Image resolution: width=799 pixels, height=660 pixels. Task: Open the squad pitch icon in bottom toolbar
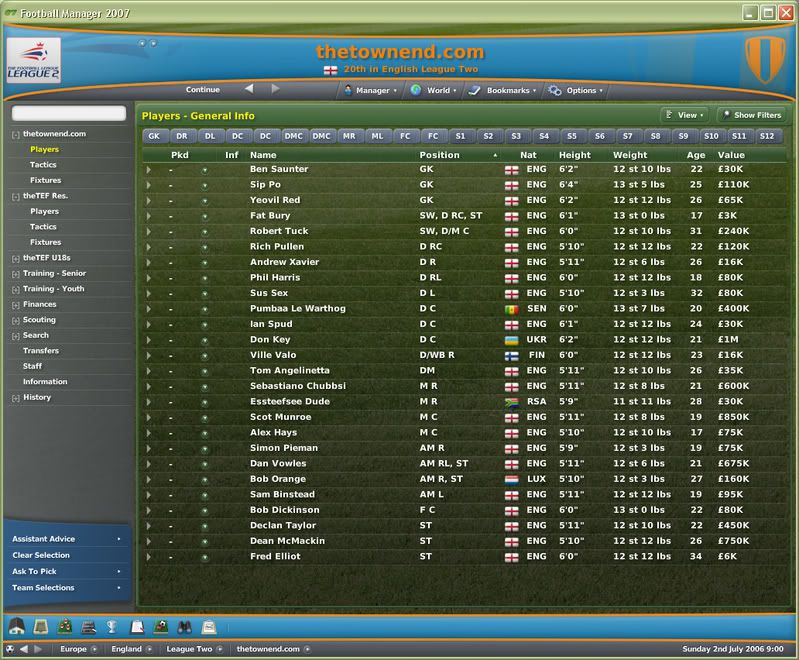65,626
